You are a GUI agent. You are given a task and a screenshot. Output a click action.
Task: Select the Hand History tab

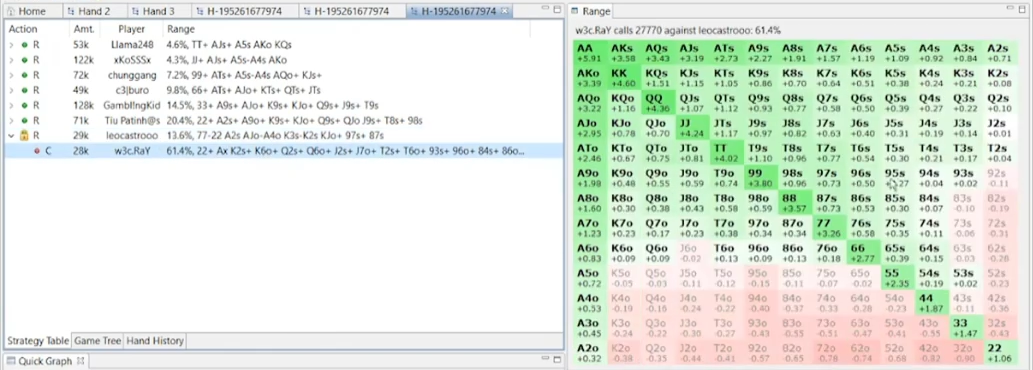click(155, 341)
